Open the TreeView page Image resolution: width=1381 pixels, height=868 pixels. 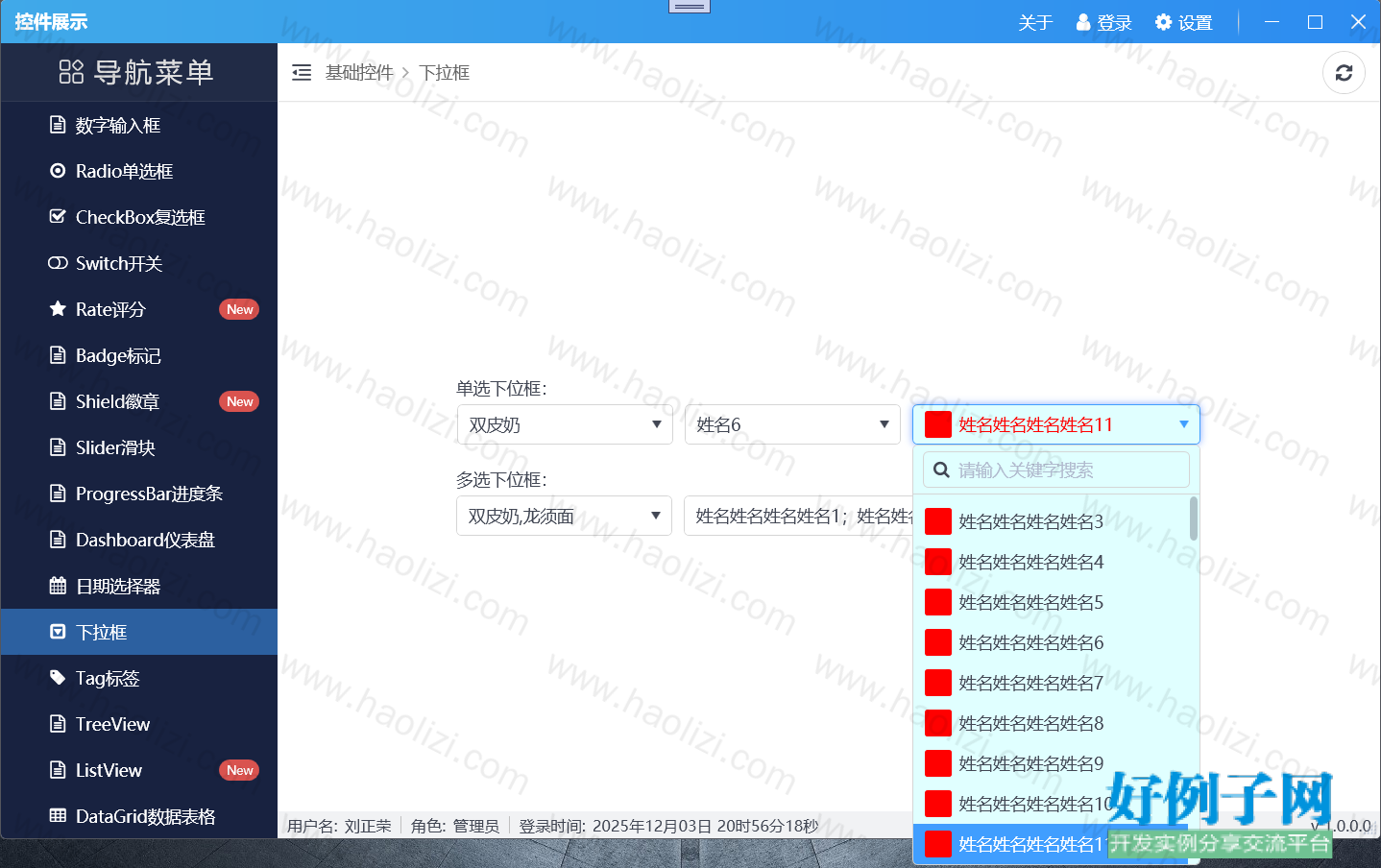[x=139, y=724]
